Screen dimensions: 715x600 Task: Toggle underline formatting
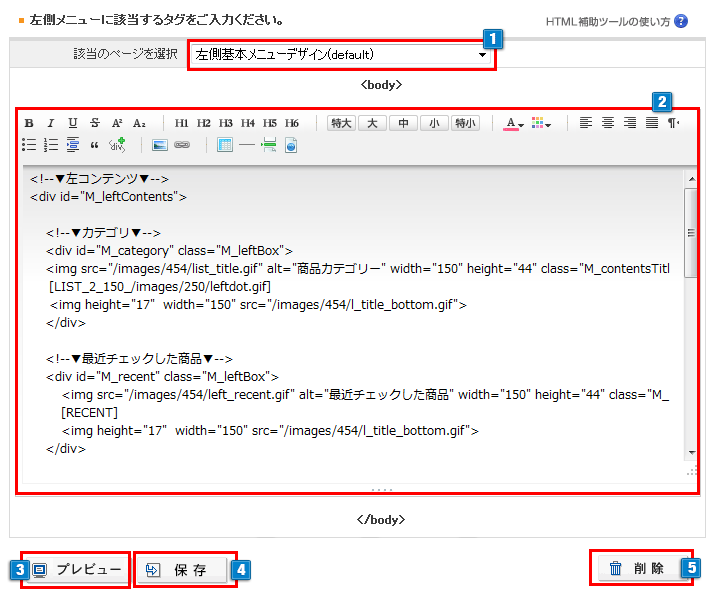coord(73,123)
